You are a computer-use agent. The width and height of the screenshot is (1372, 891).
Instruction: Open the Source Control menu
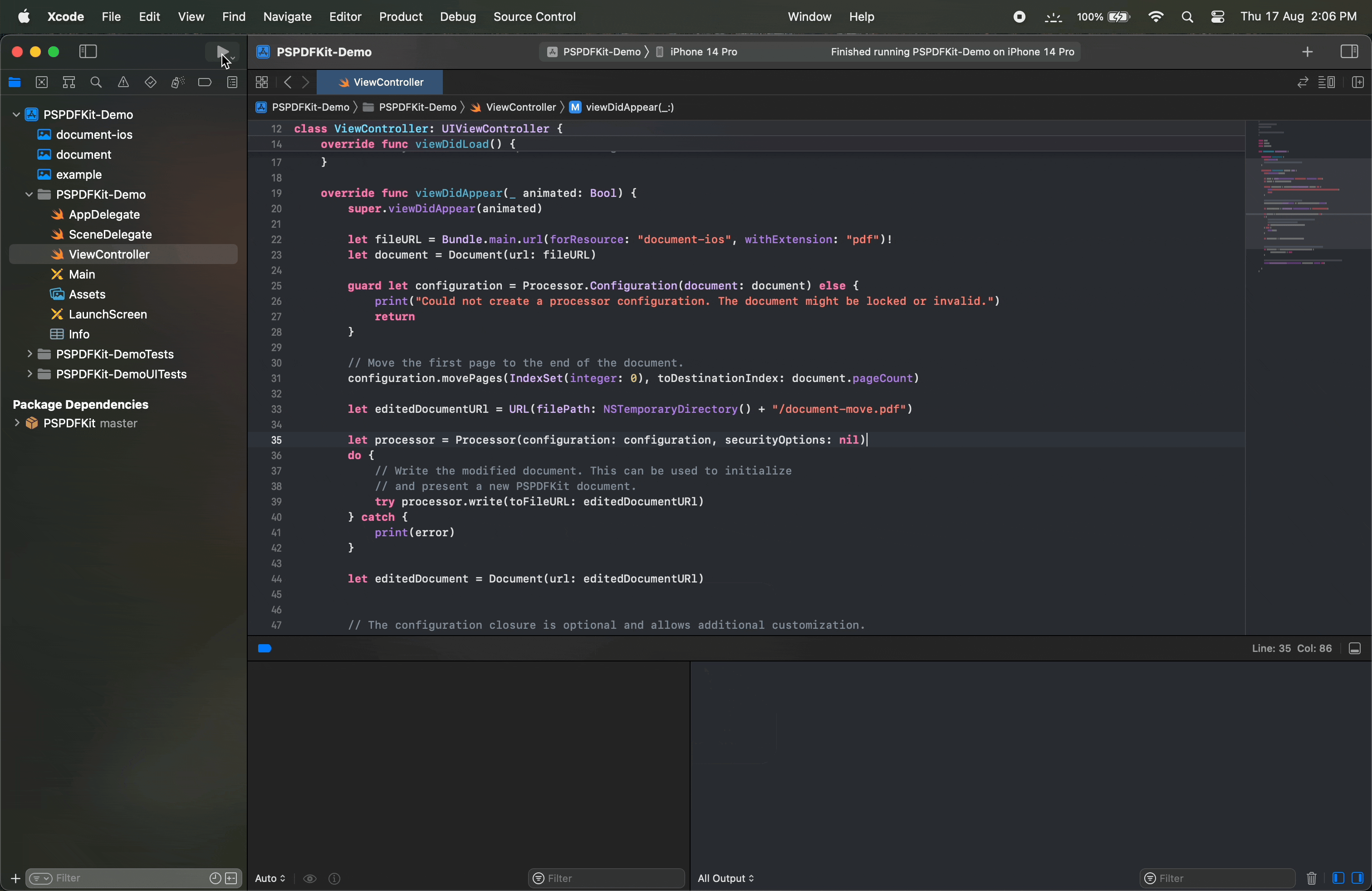pos(534,17)
